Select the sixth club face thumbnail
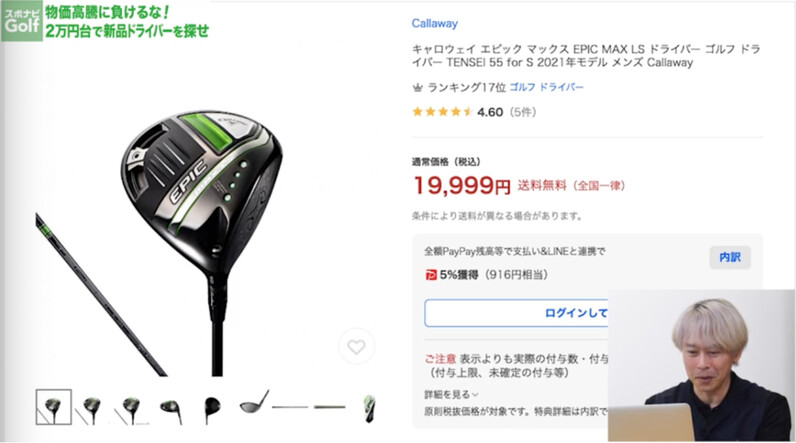 coord(254,402)
